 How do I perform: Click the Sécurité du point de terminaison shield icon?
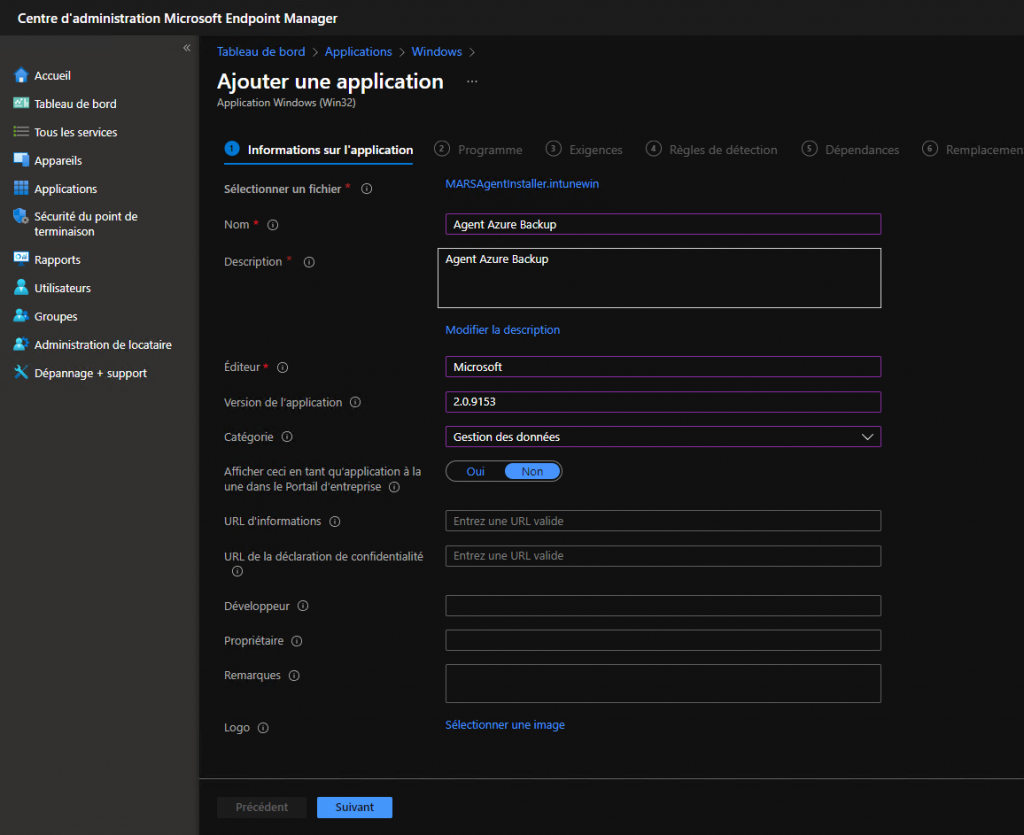pyautogui.click(x=21, y=216)
